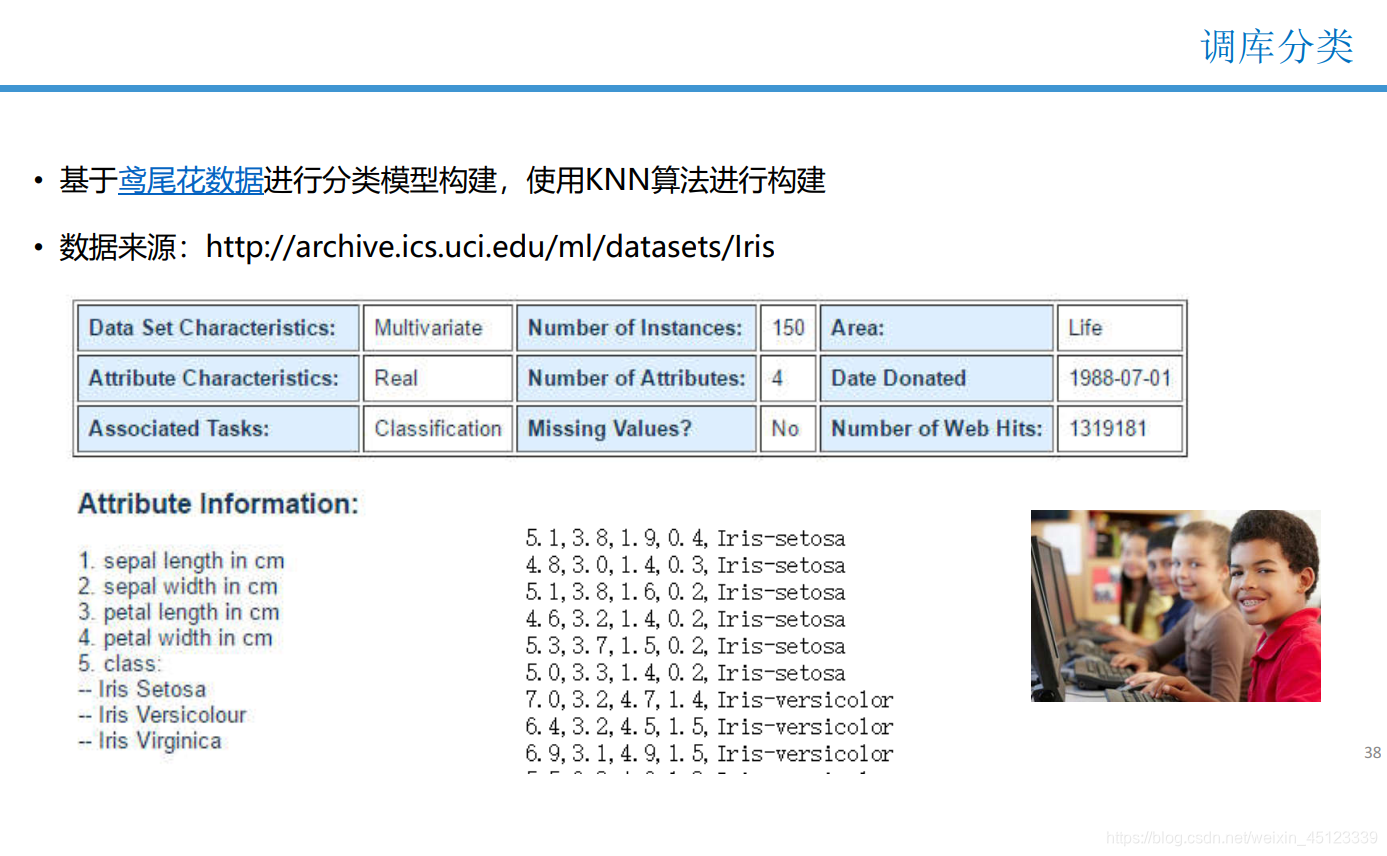Select data row '6.4,3.2,4.5,1.5,Iris-versicolor'
This screenshot has width=1387, height=856.
[x=709, y=727]
